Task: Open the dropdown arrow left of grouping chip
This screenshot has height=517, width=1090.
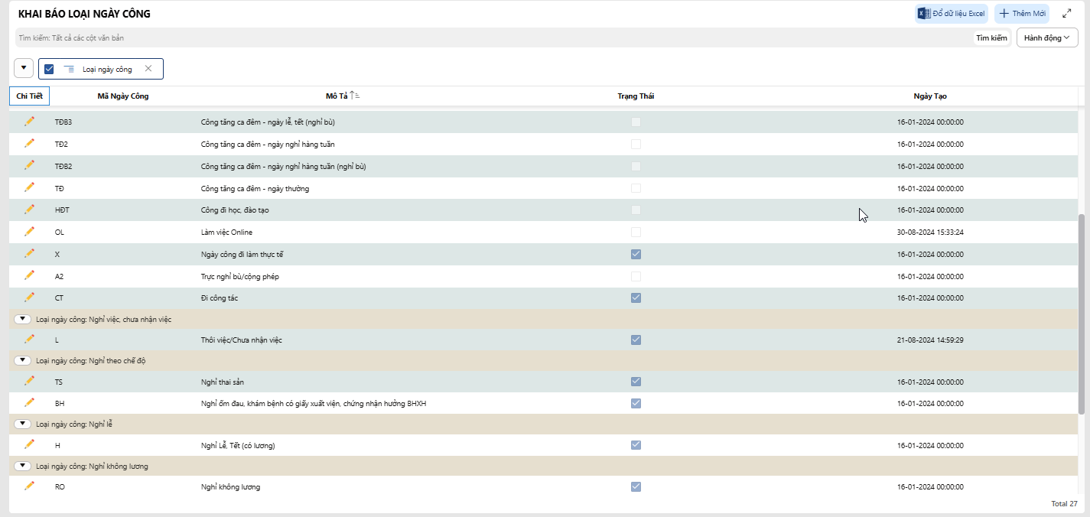Action: [24, 68]
